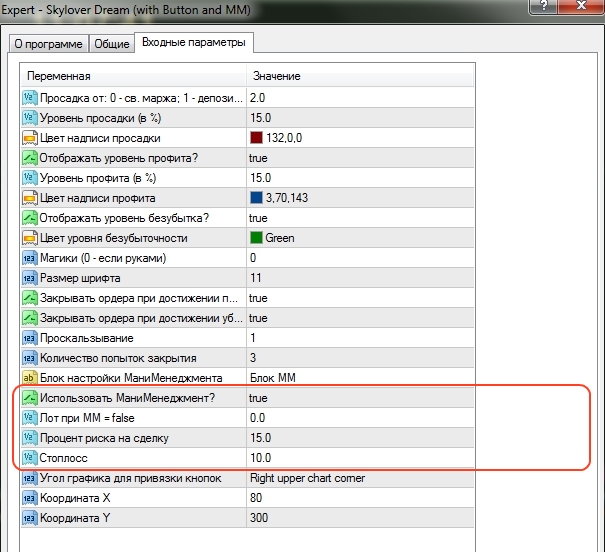Select the 'Входные параметры' tab
Viewport: 605px width, 552px height.
click(194, 42)
